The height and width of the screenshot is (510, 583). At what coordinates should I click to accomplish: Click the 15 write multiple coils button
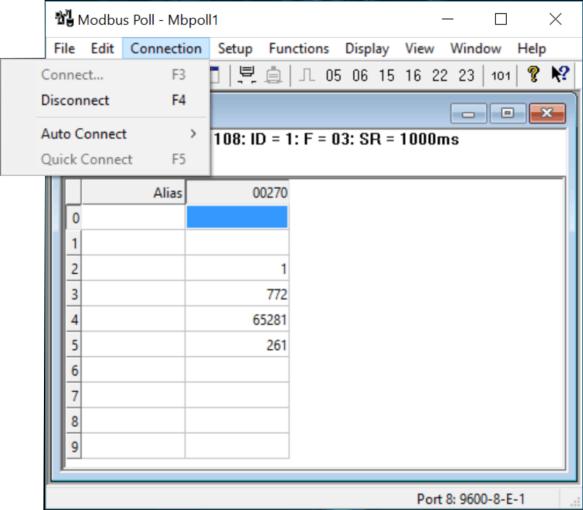point(387,75)
